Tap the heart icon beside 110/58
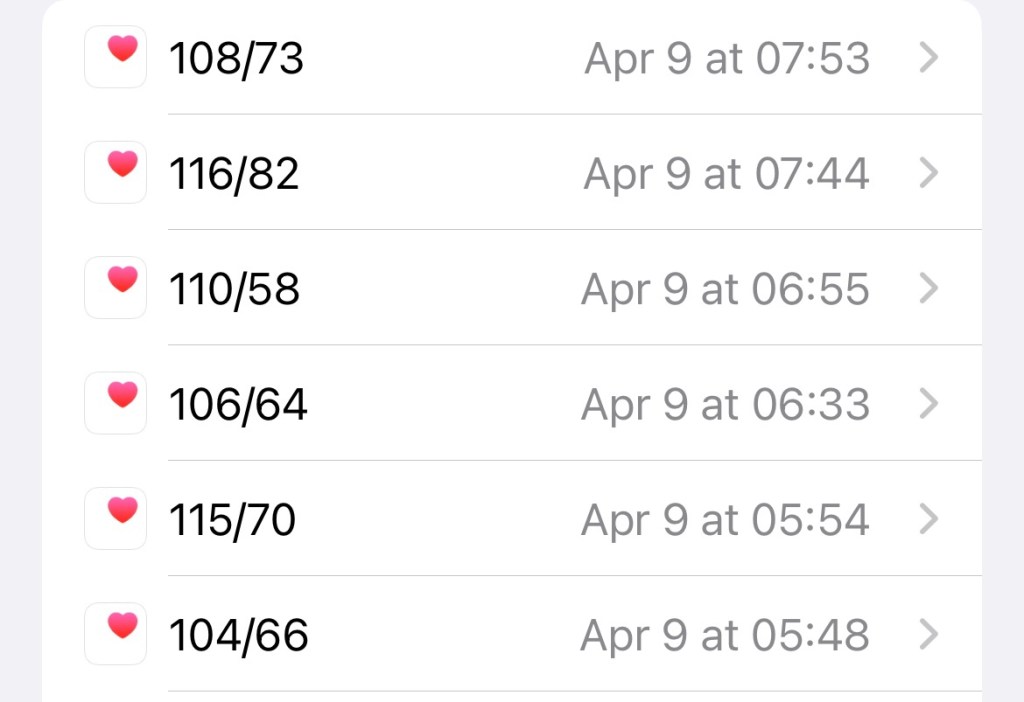Screen dimensions: 1024x702 [x=116, y=288]
